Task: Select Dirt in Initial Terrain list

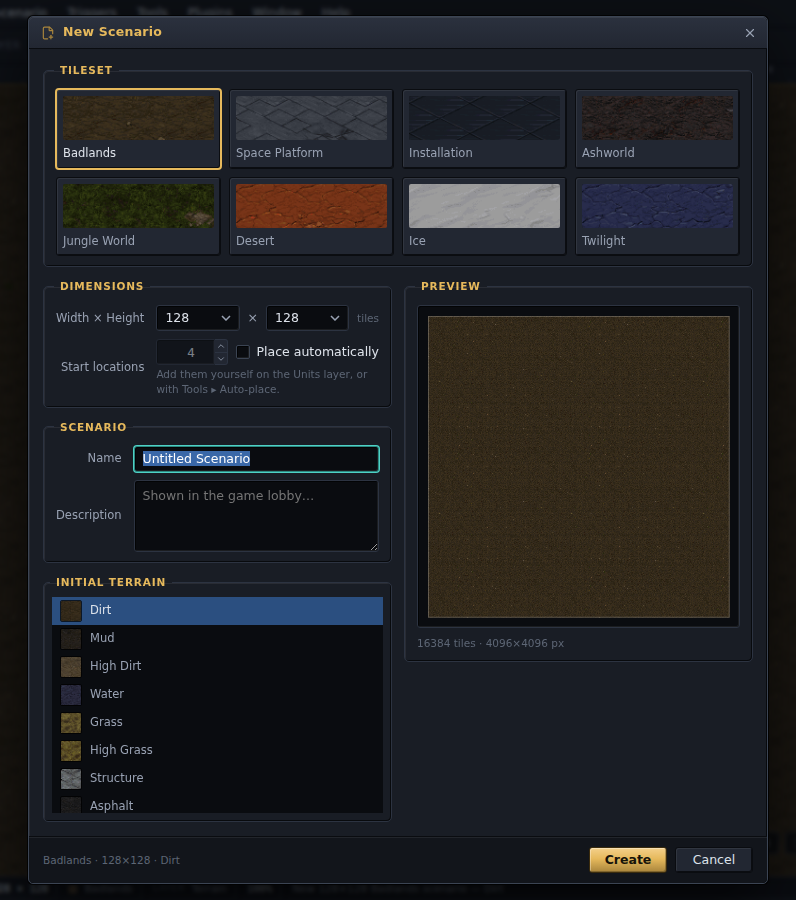Action: (218, 610)
